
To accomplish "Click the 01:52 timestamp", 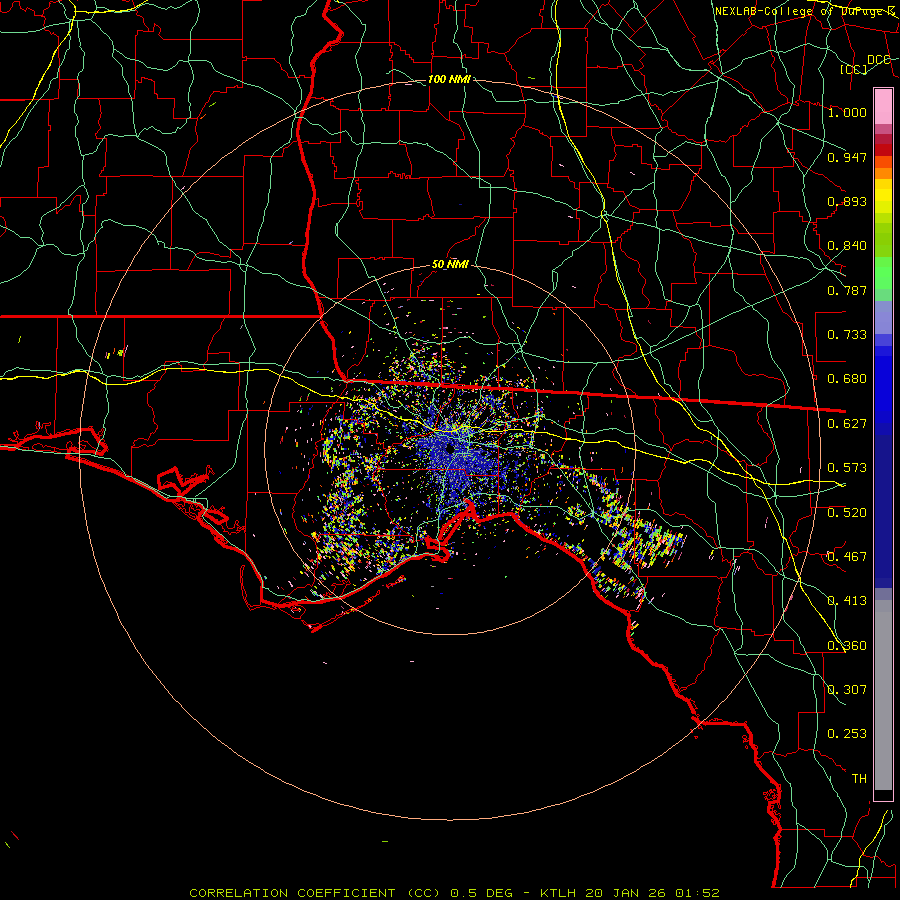I will coord(697,893).
